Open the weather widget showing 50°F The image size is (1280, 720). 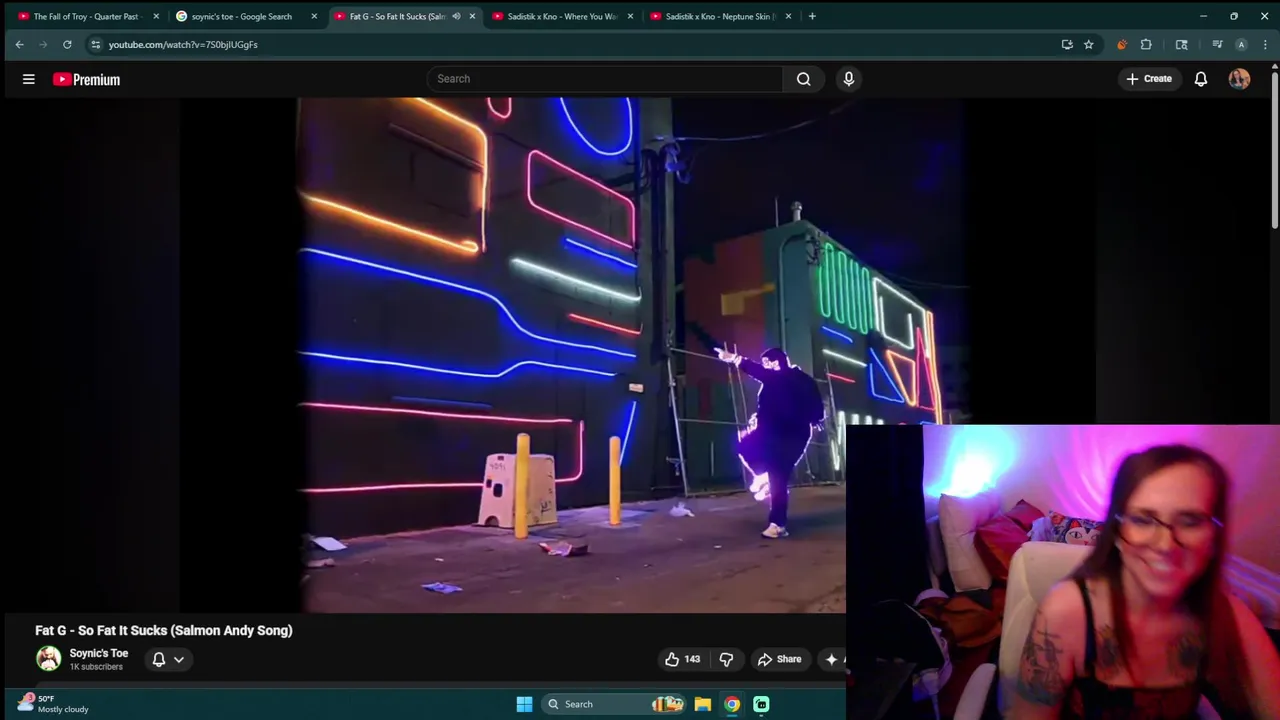pos(54,703)
